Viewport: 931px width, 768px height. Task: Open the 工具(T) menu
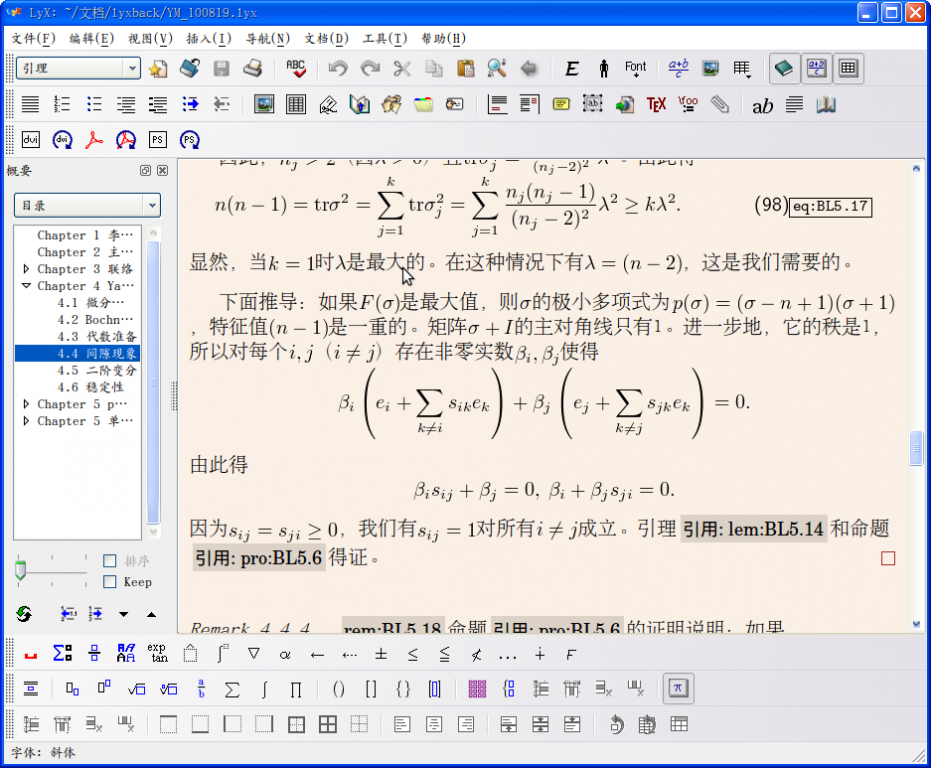pos(384,38)
